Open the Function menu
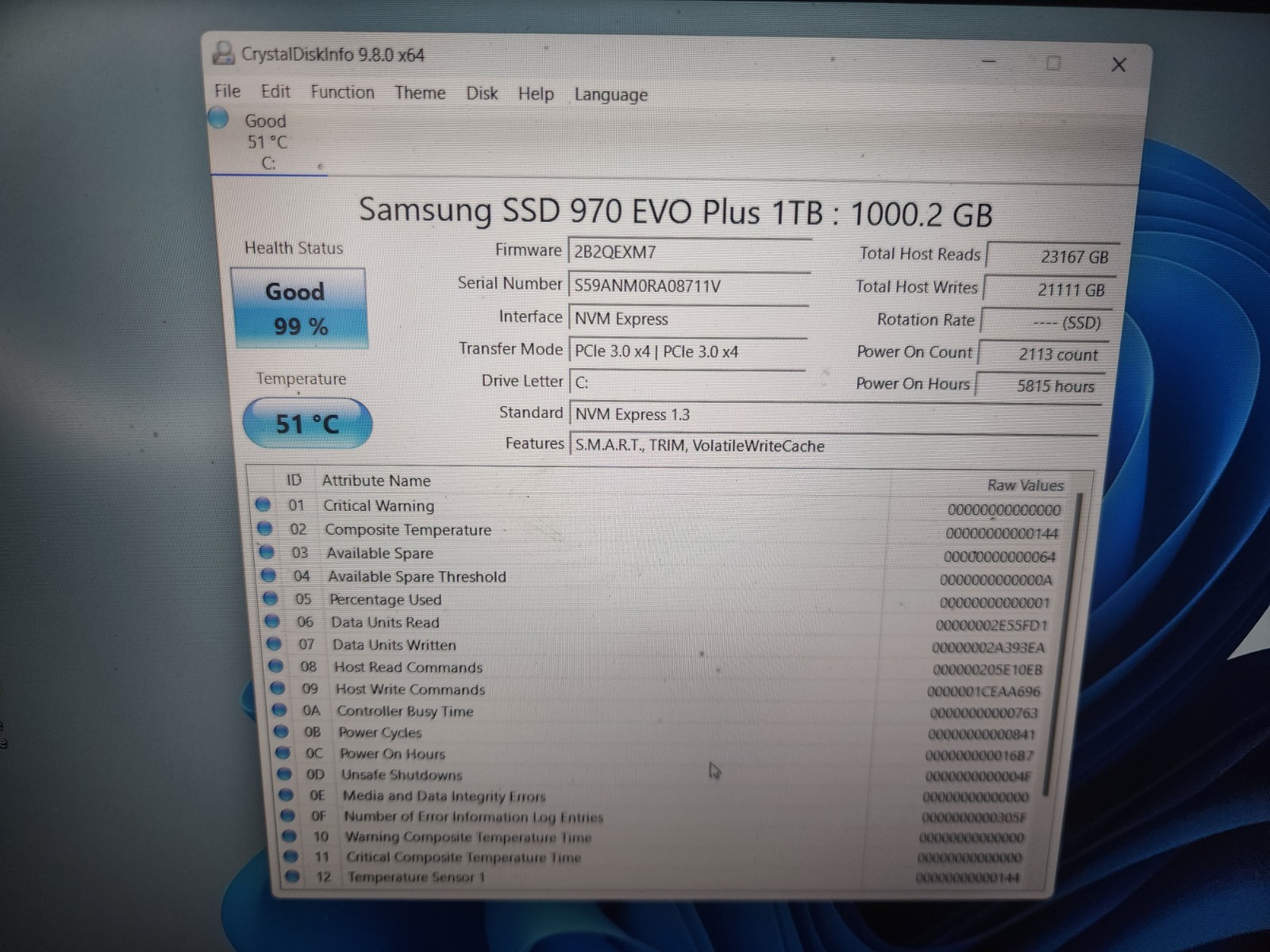 pyautogui.click(x=342, y=92)
